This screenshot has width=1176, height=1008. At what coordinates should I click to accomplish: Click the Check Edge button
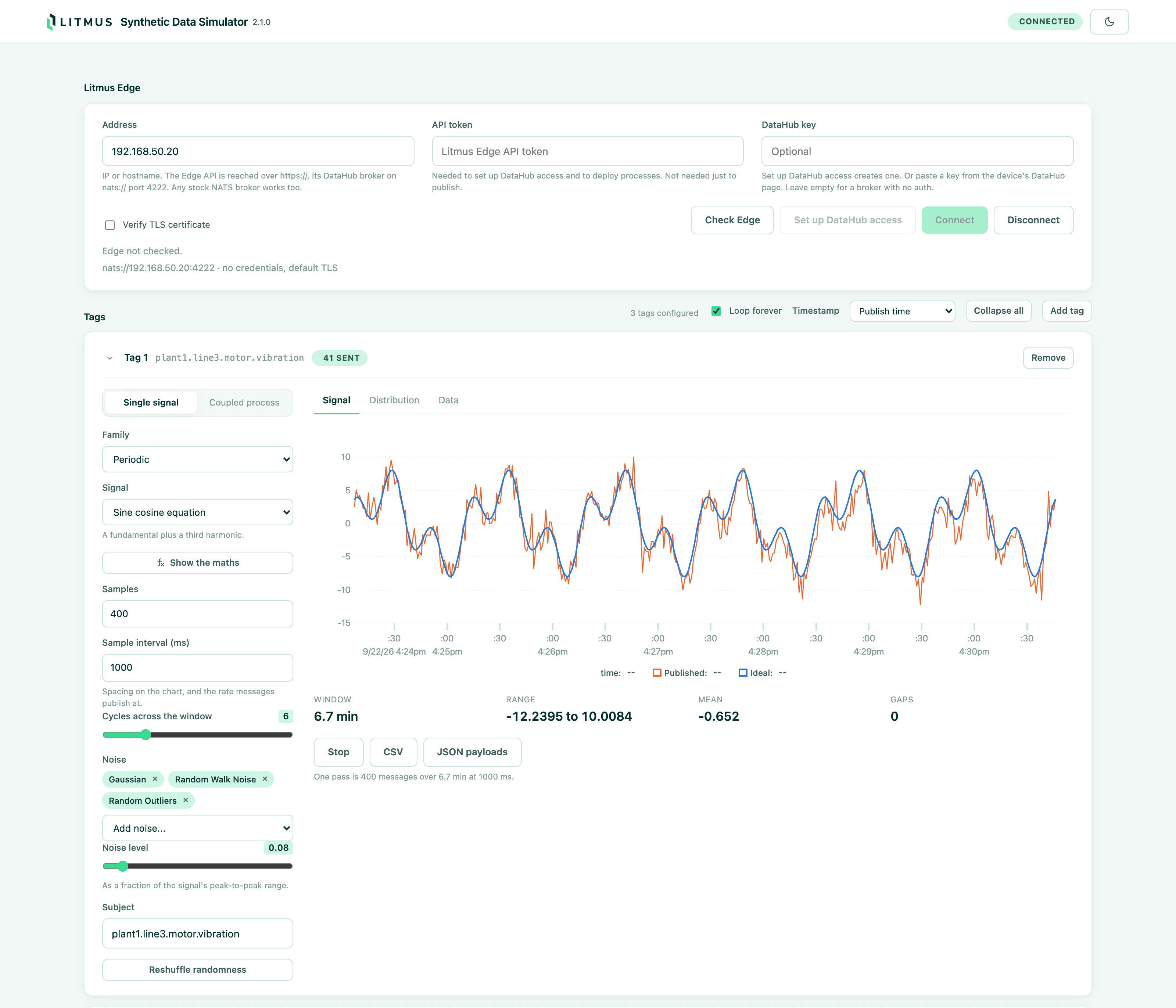coord(732,220)
